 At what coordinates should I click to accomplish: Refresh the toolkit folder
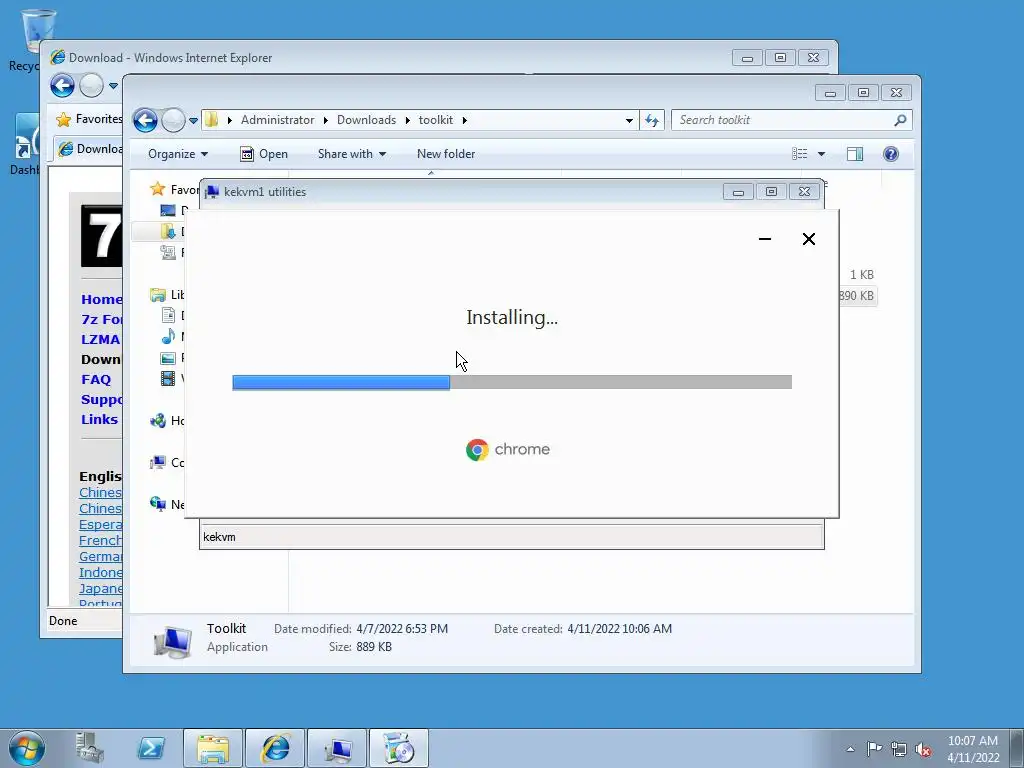coord(652,120)
